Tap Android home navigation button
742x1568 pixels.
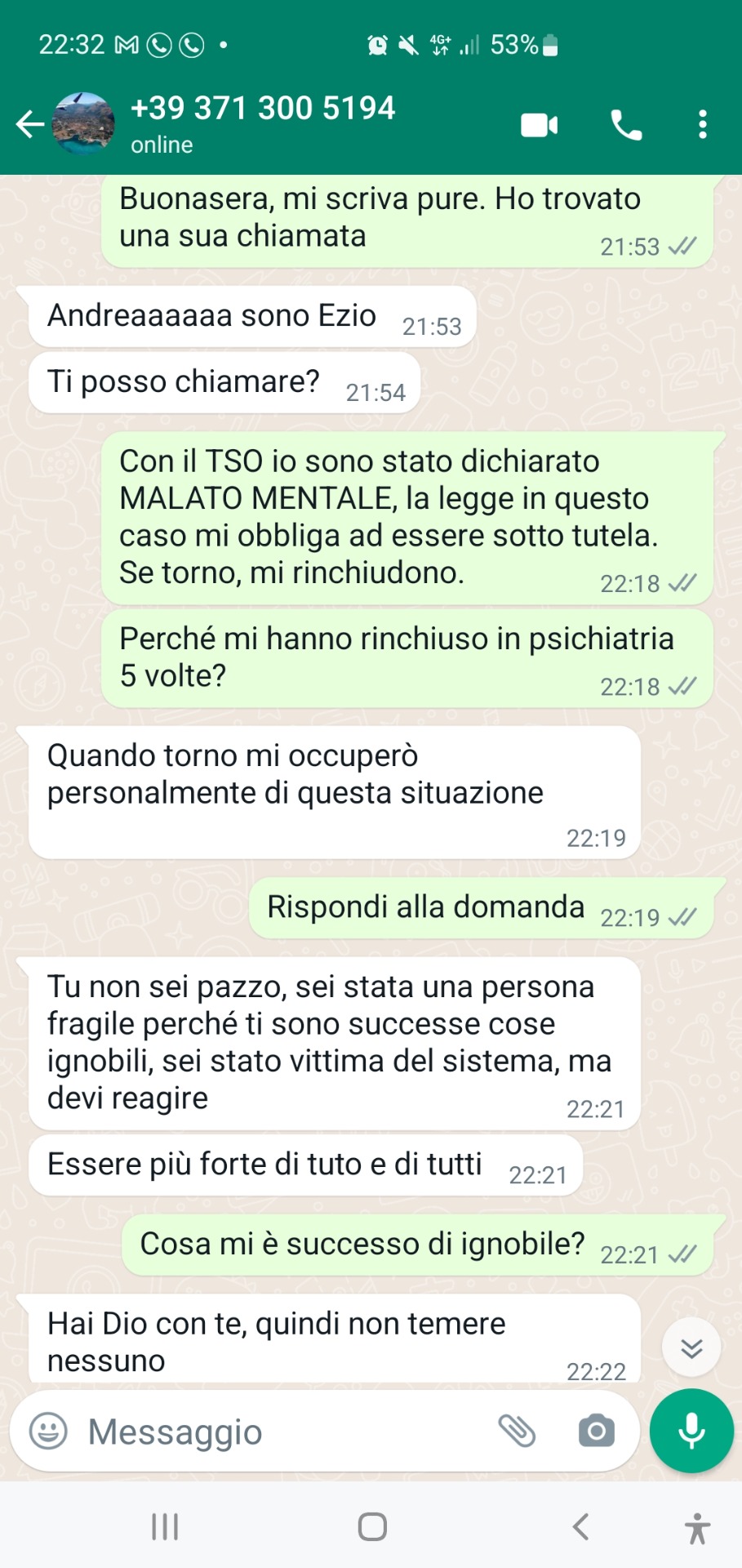pos(372,1526)
